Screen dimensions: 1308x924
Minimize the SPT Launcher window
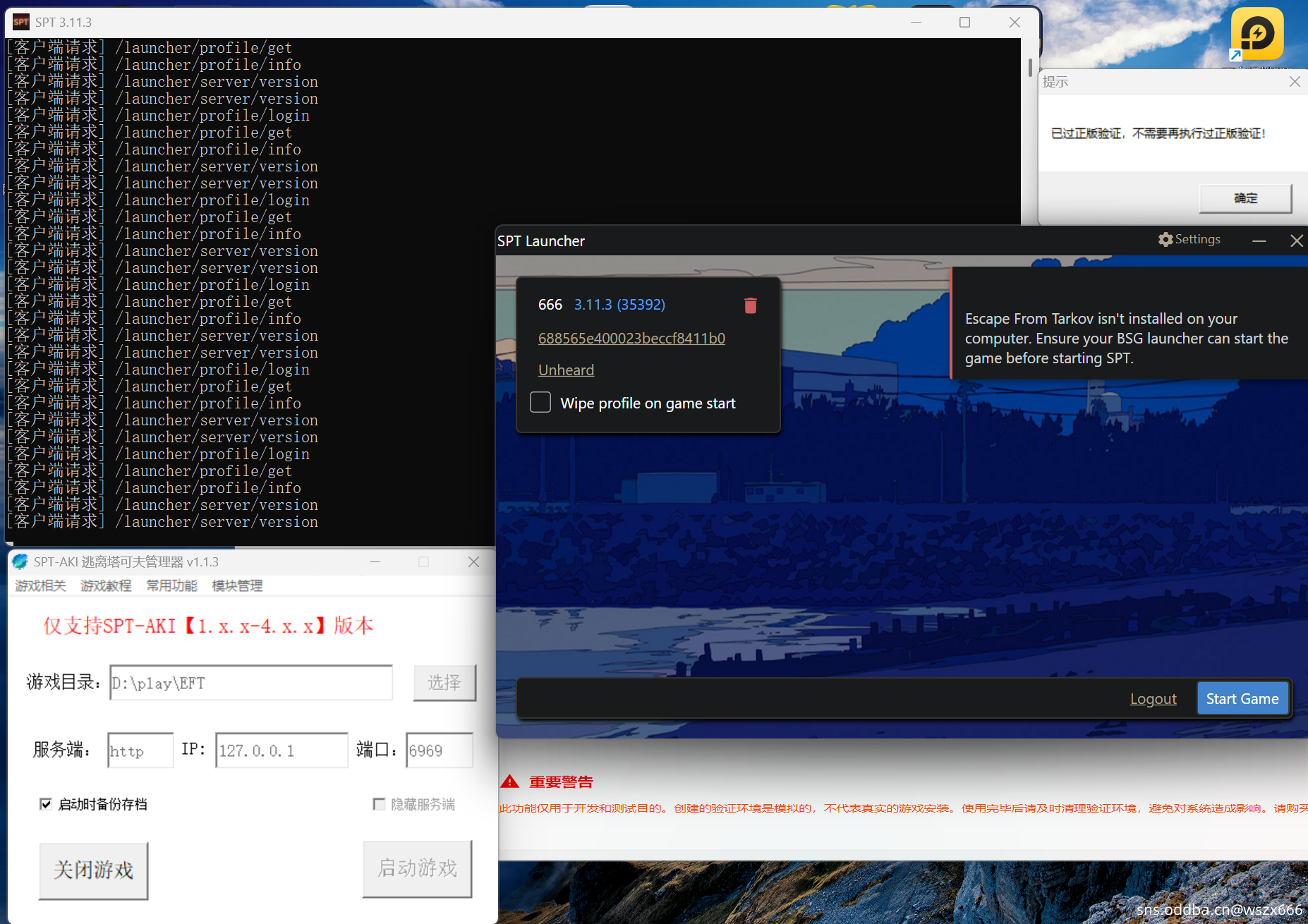click(x=1259, y=241)
